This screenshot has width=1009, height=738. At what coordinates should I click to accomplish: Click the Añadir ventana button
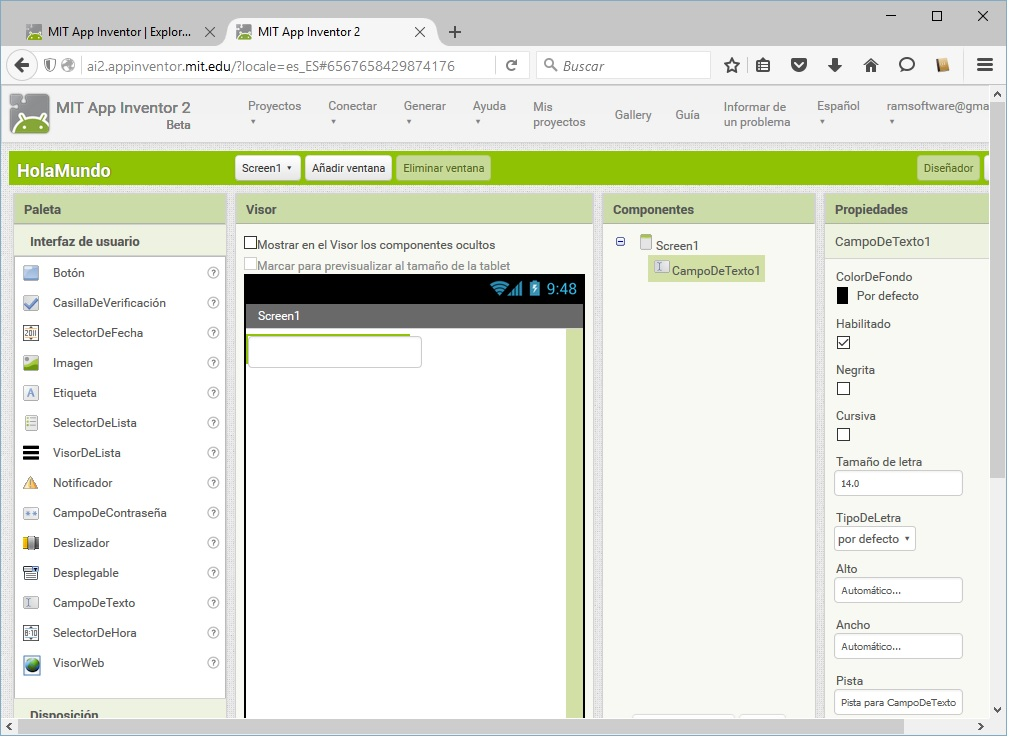(x=348, y=168)
